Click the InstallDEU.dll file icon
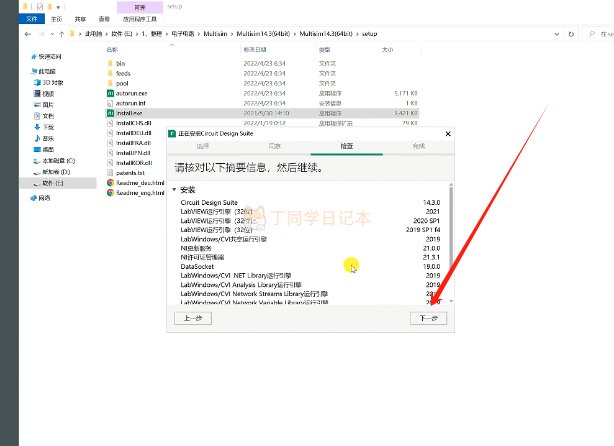This screenshot has width=614, height=446. click(110, 133)
